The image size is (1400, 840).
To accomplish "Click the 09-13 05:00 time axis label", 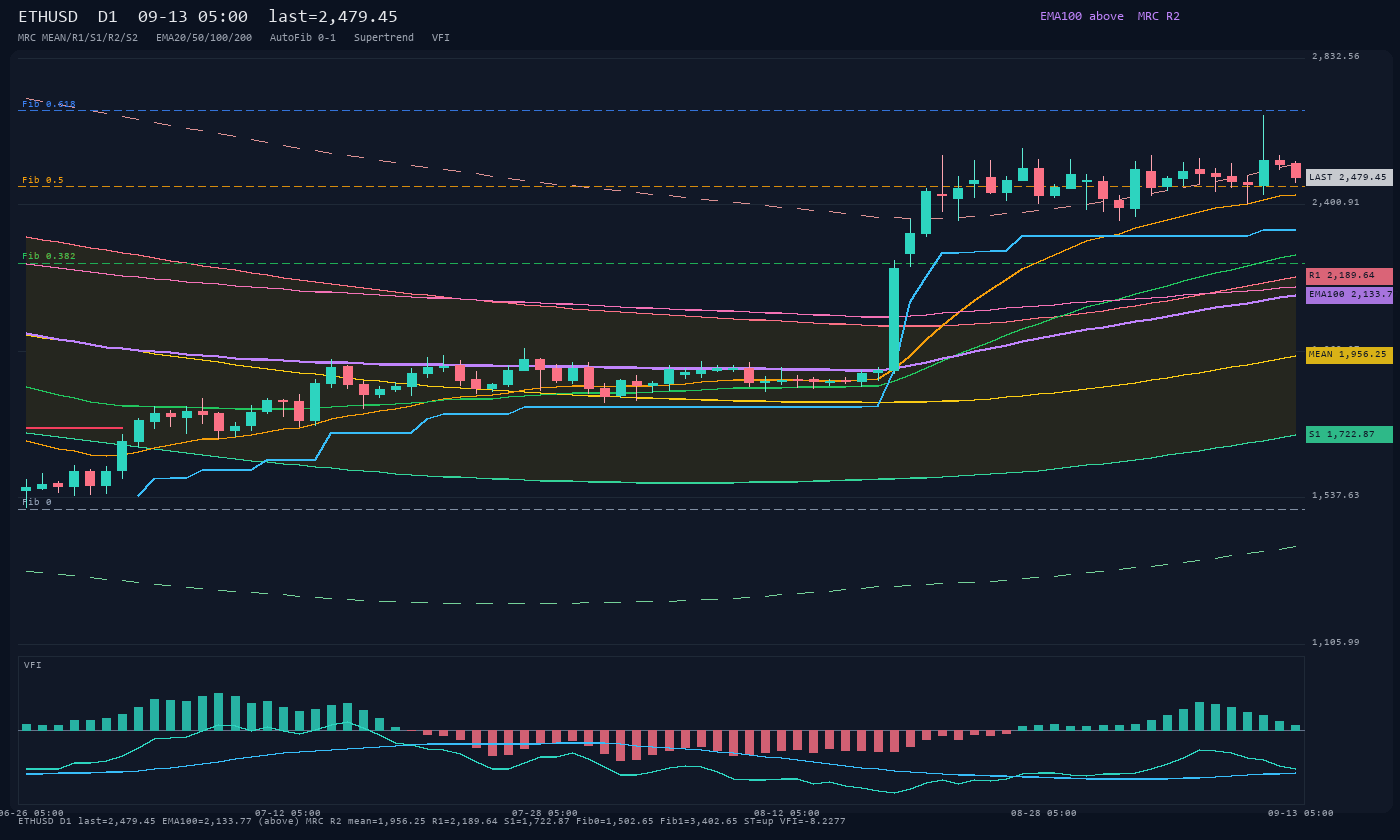I will (x=1300, y=813).
